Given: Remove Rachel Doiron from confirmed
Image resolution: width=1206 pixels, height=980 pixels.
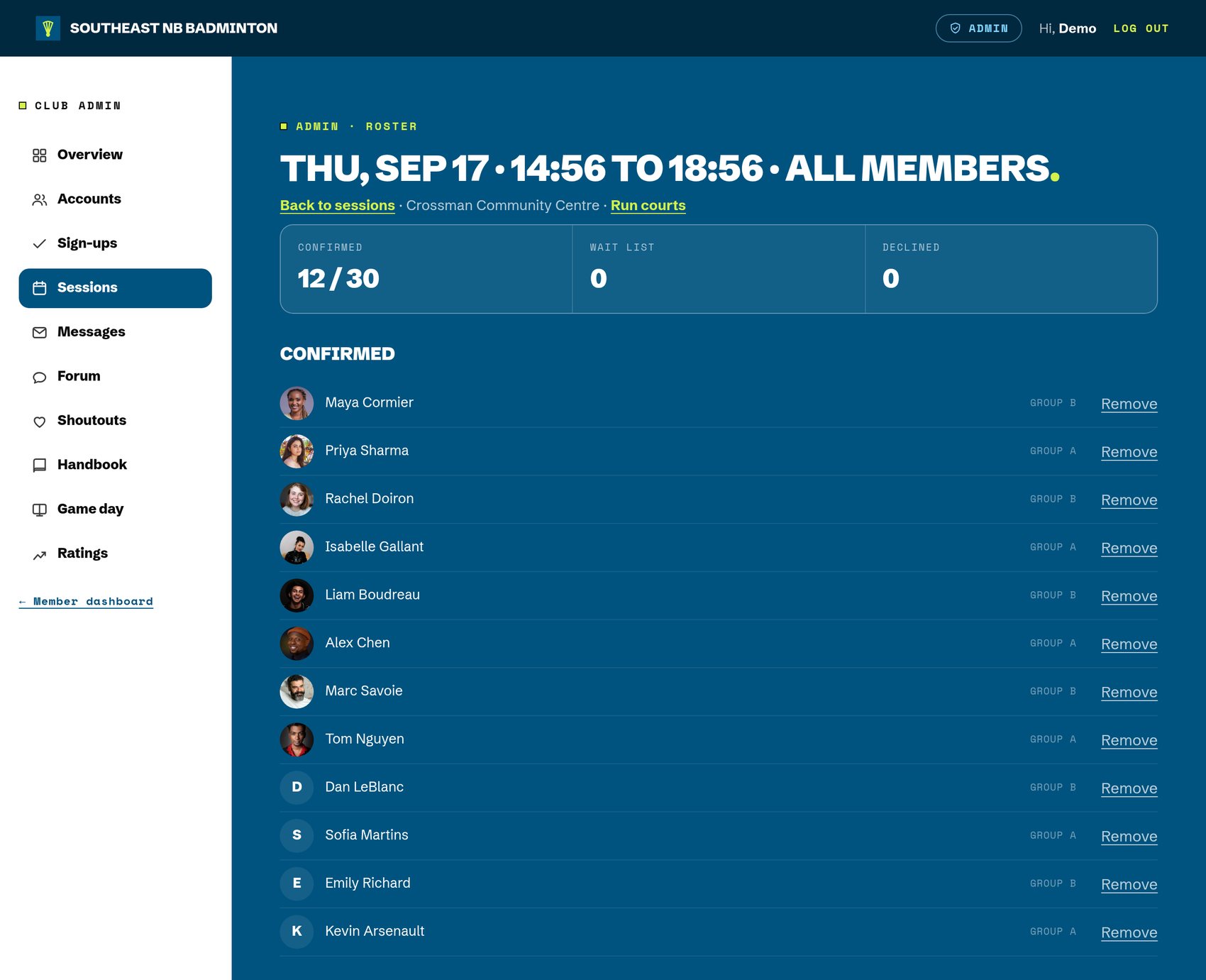Looking at the screenshot, I should tap(1129, 500).
